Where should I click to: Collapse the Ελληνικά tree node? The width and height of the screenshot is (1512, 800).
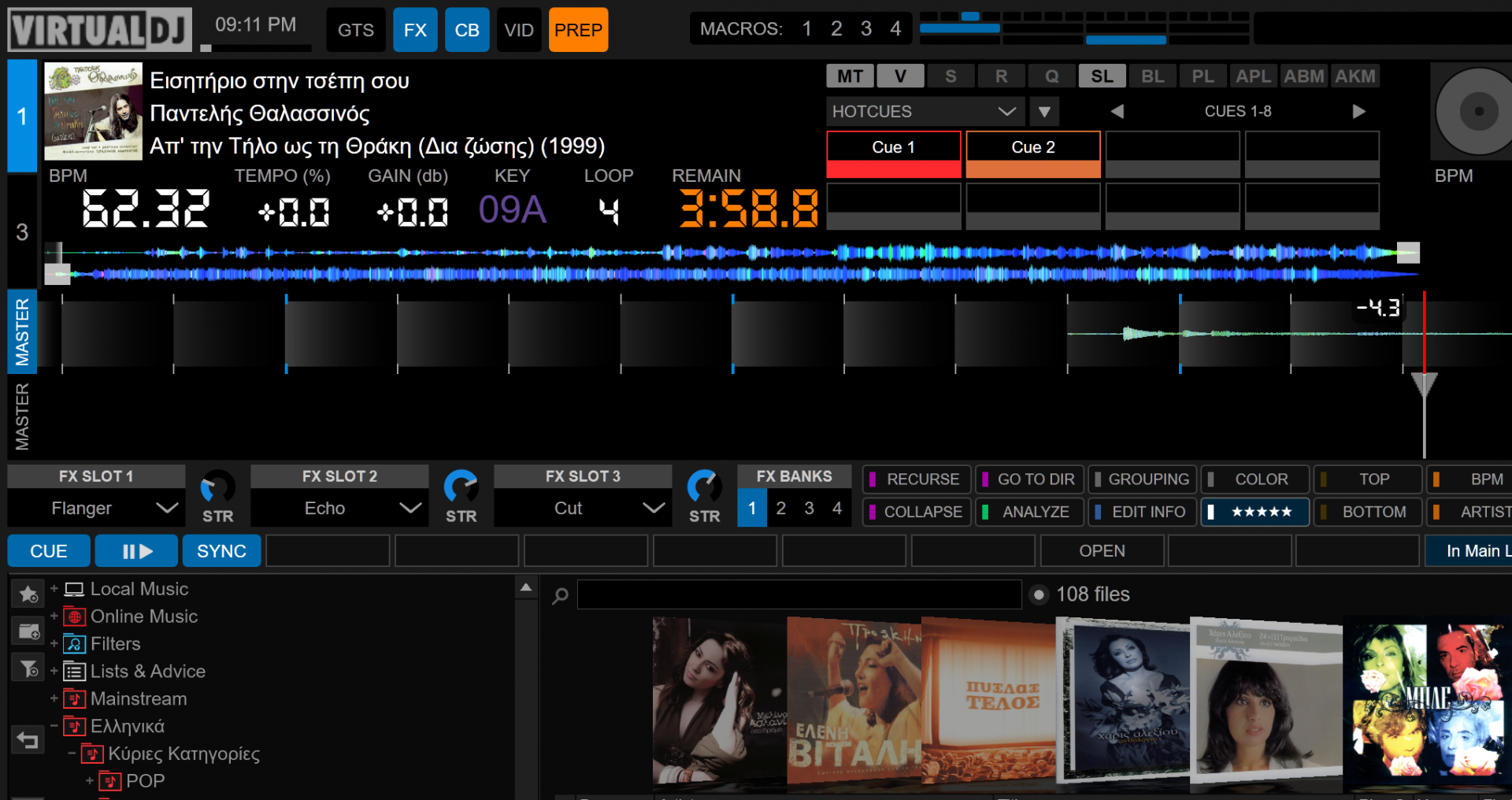coord(54,726)
